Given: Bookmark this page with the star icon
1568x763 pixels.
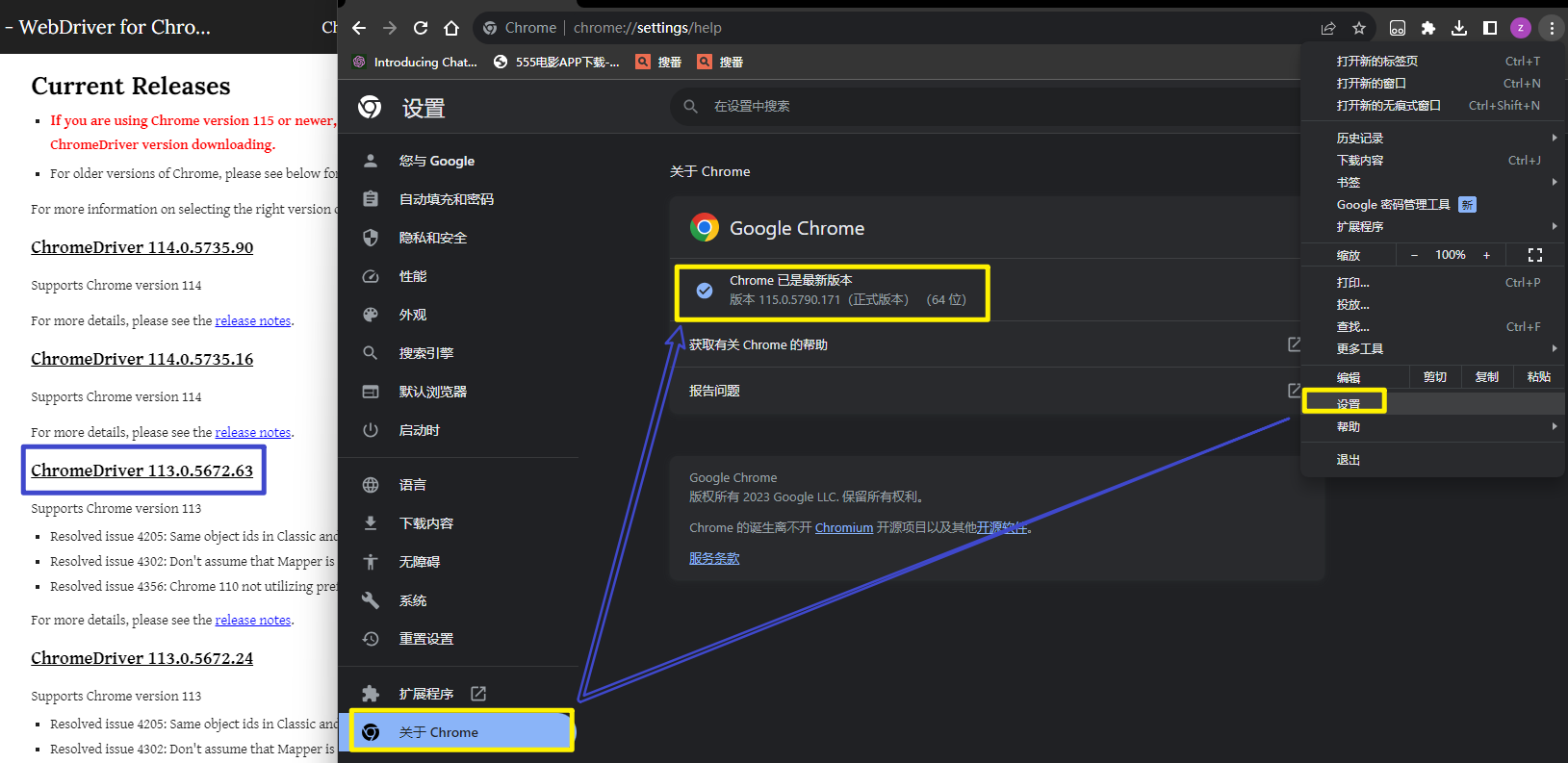Looking at the screenshot, I should [1359, 28].
